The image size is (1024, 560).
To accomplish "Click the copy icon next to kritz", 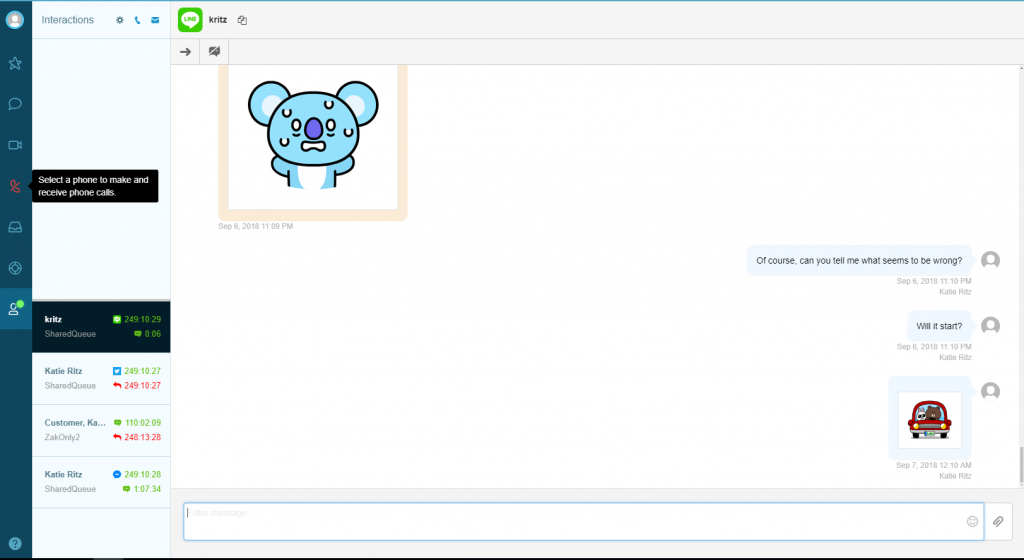I will click(x=242, y=20).
